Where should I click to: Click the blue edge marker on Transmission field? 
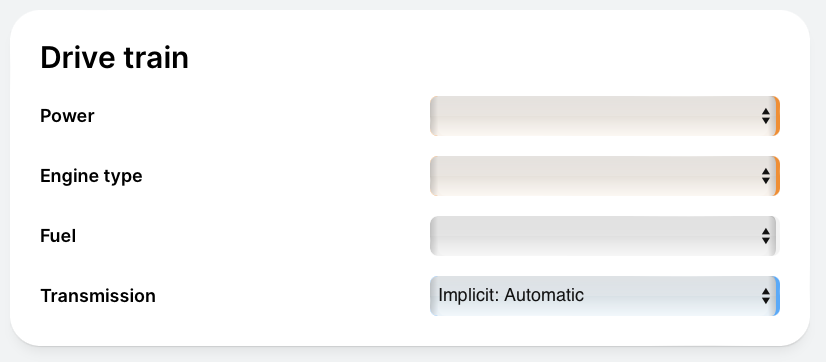point(778,296)
